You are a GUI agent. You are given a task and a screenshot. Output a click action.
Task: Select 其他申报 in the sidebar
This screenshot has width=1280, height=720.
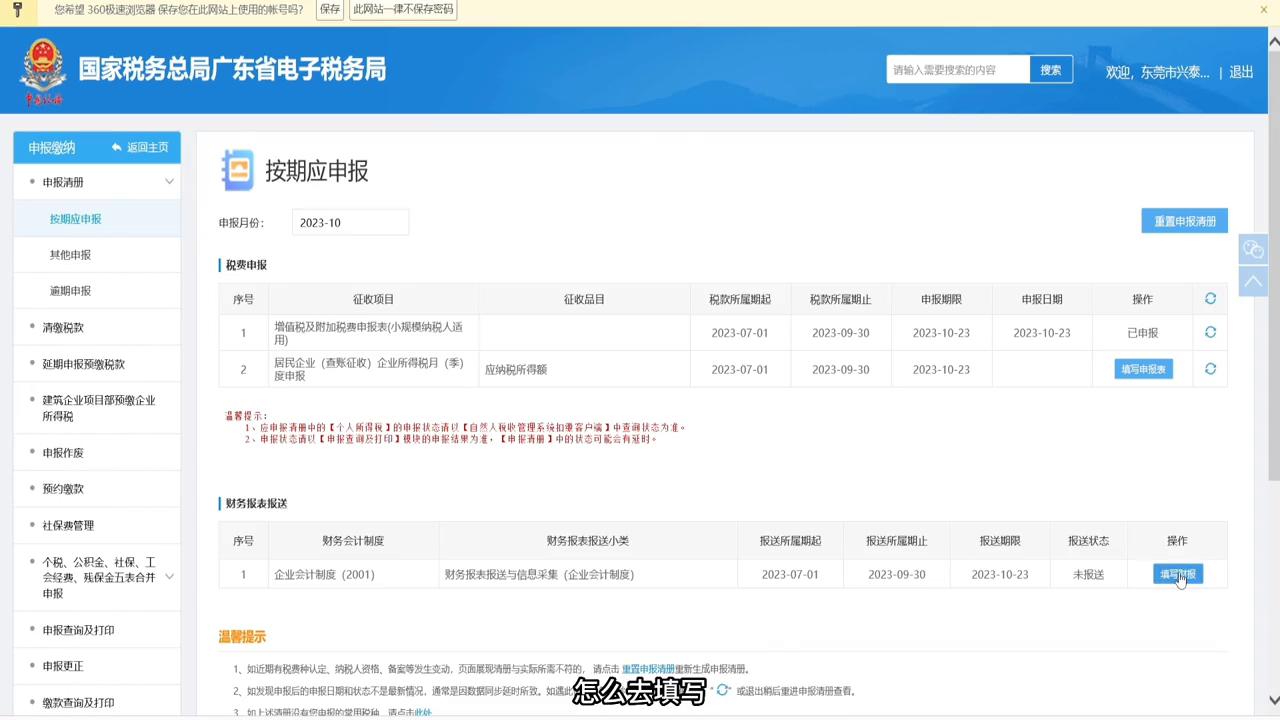(x=70, y=254)
